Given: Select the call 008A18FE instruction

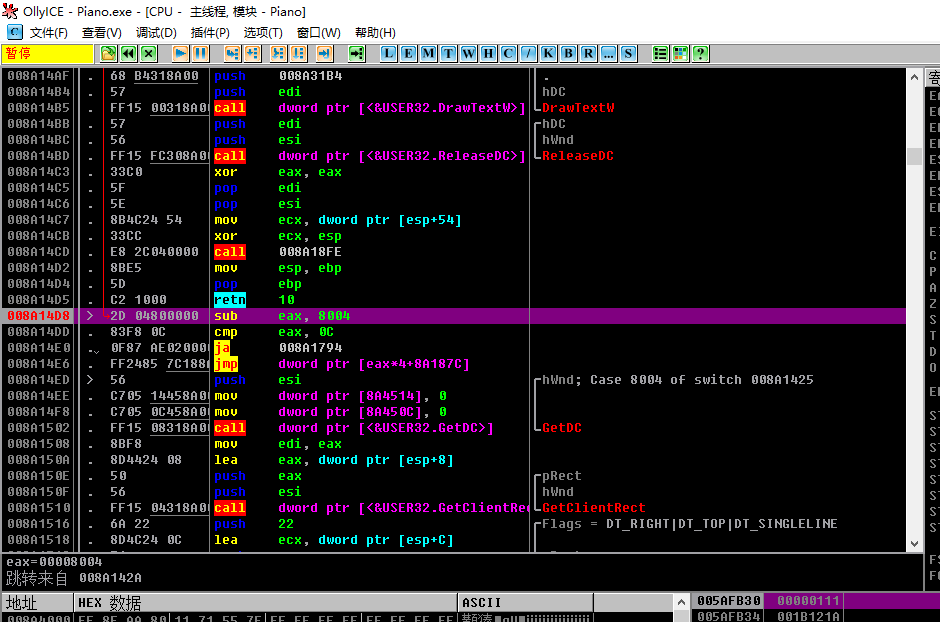Looking at the screenshot, I should point(454,252).
